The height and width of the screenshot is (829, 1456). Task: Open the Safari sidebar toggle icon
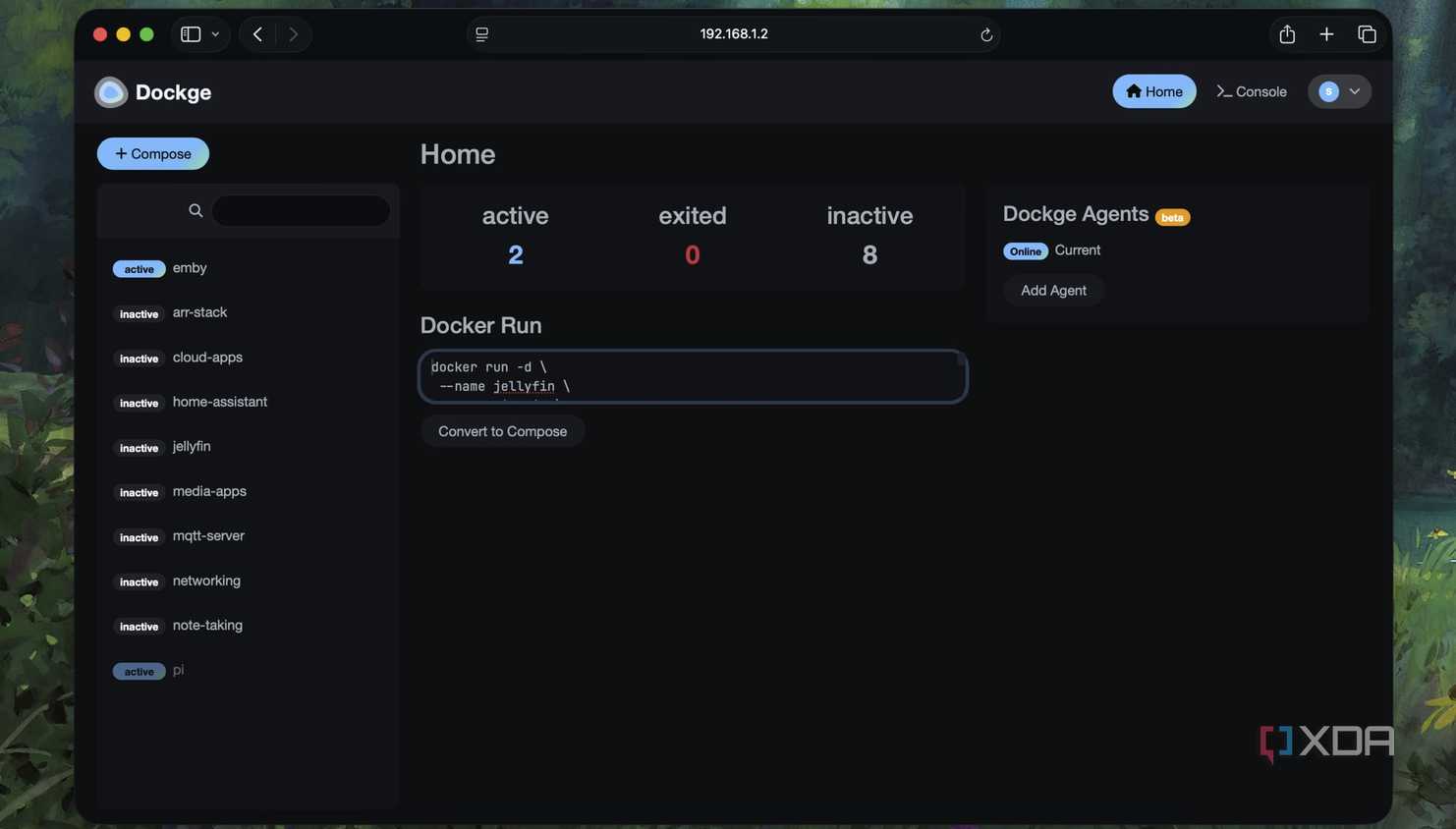coord(191,34)
